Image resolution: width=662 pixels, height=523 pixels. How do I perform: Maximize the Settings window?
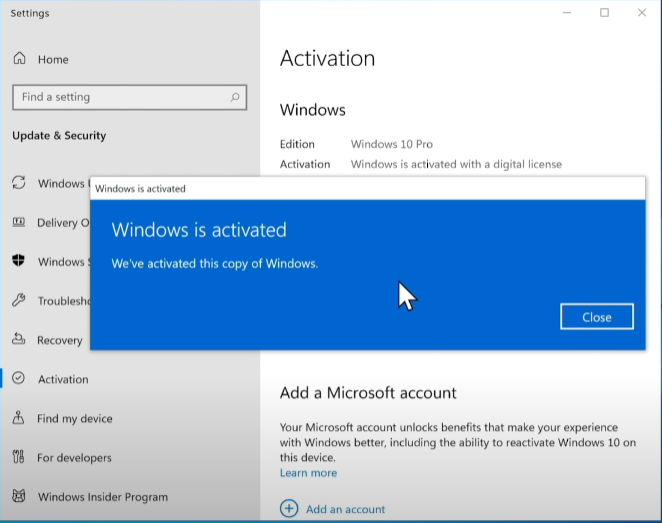coord(605,13)
